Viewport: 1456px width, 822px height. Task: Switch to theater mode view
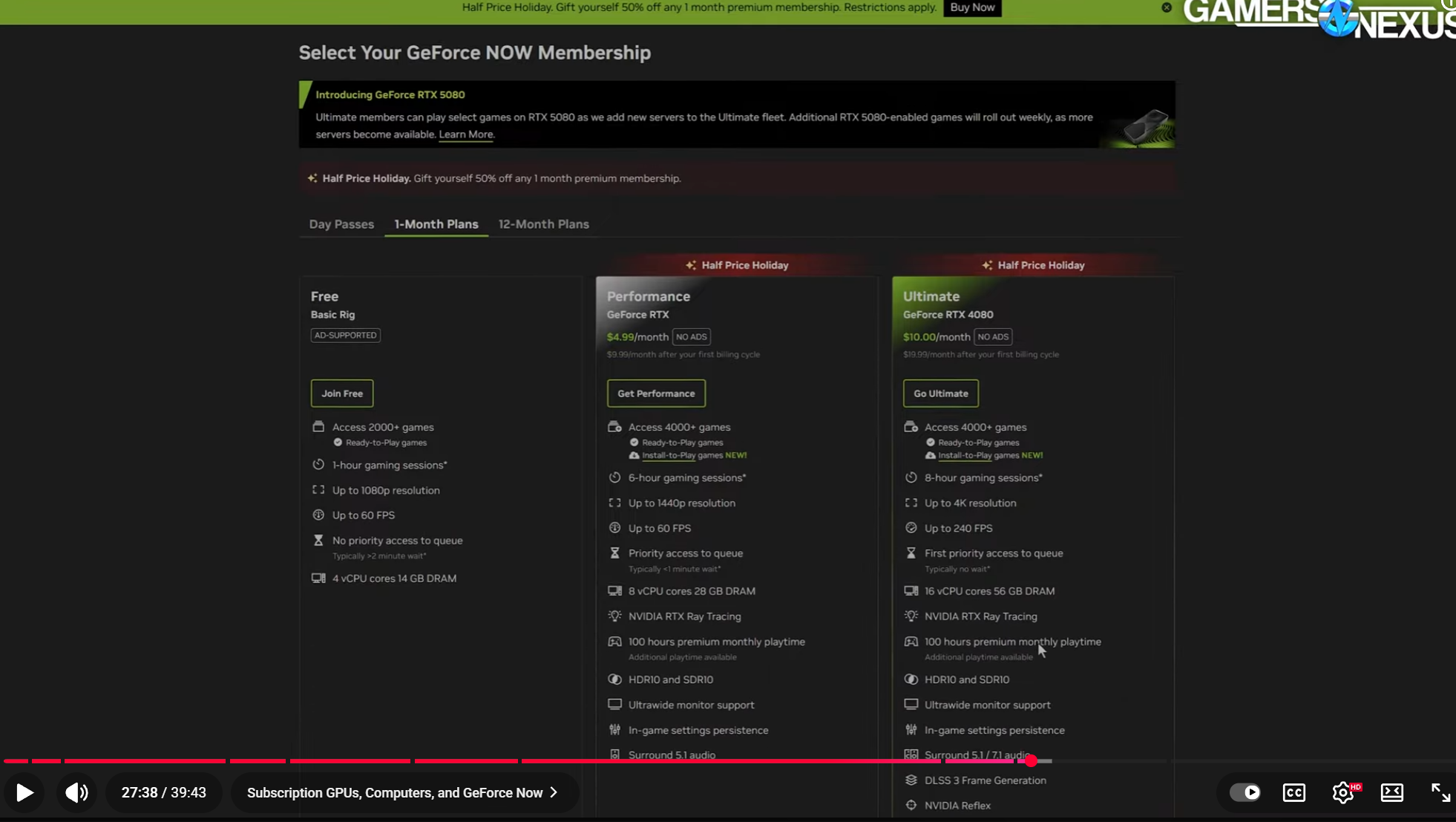[x=1391, y=792]
